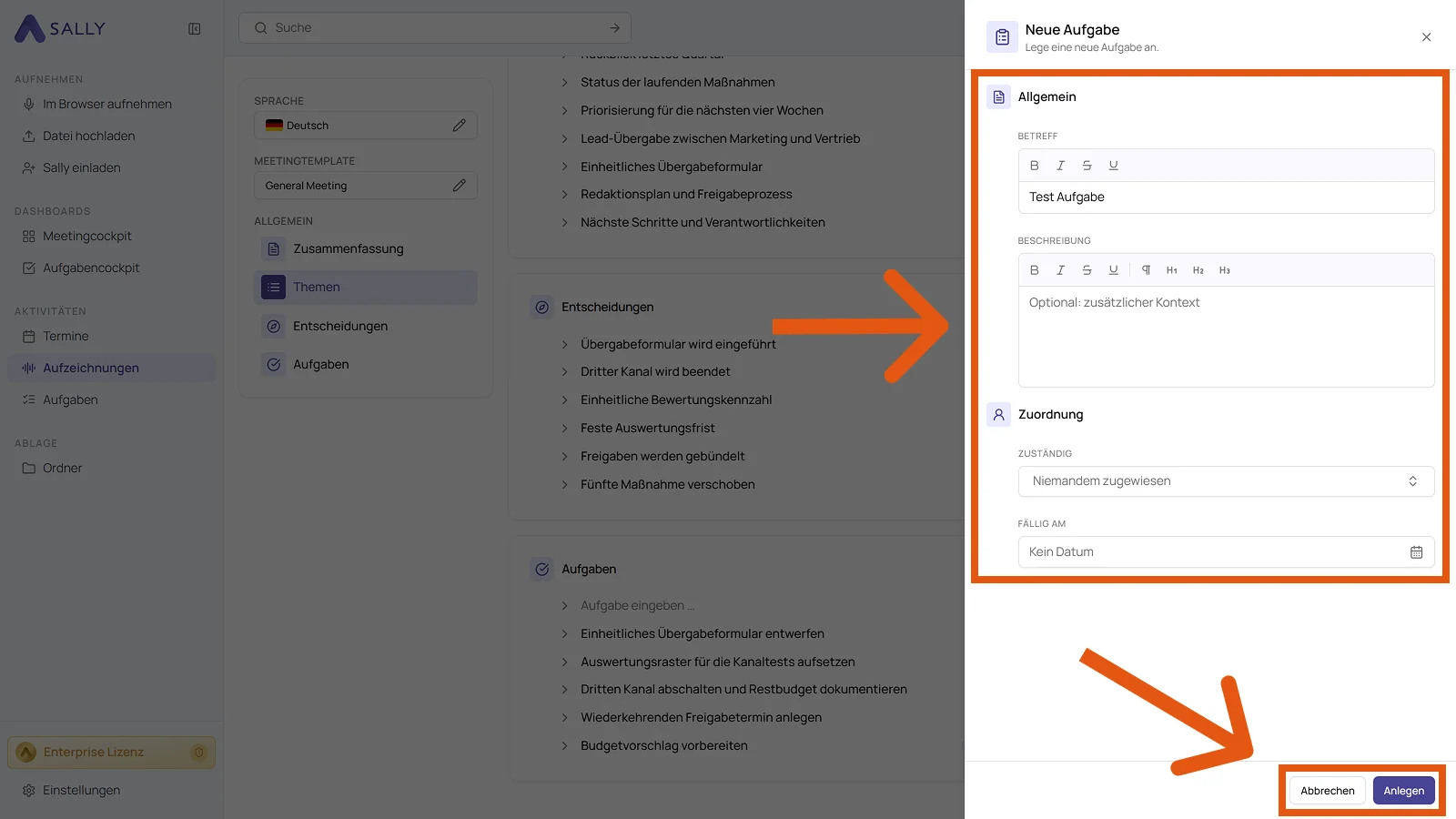Select Auswertungsraster für die Kanaltests aufsetzen
This screenshot has height=819, width=1456.
tap(717, 662)
